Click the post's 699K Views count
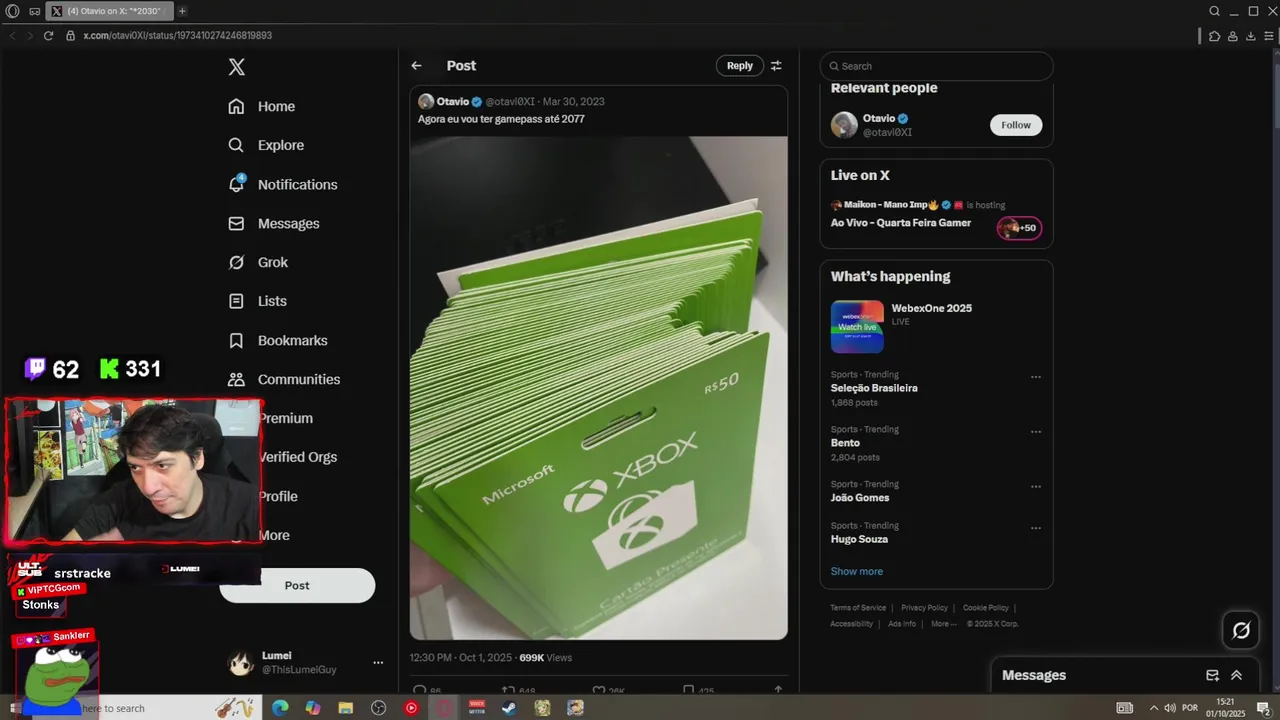 [x=545, y=658]
